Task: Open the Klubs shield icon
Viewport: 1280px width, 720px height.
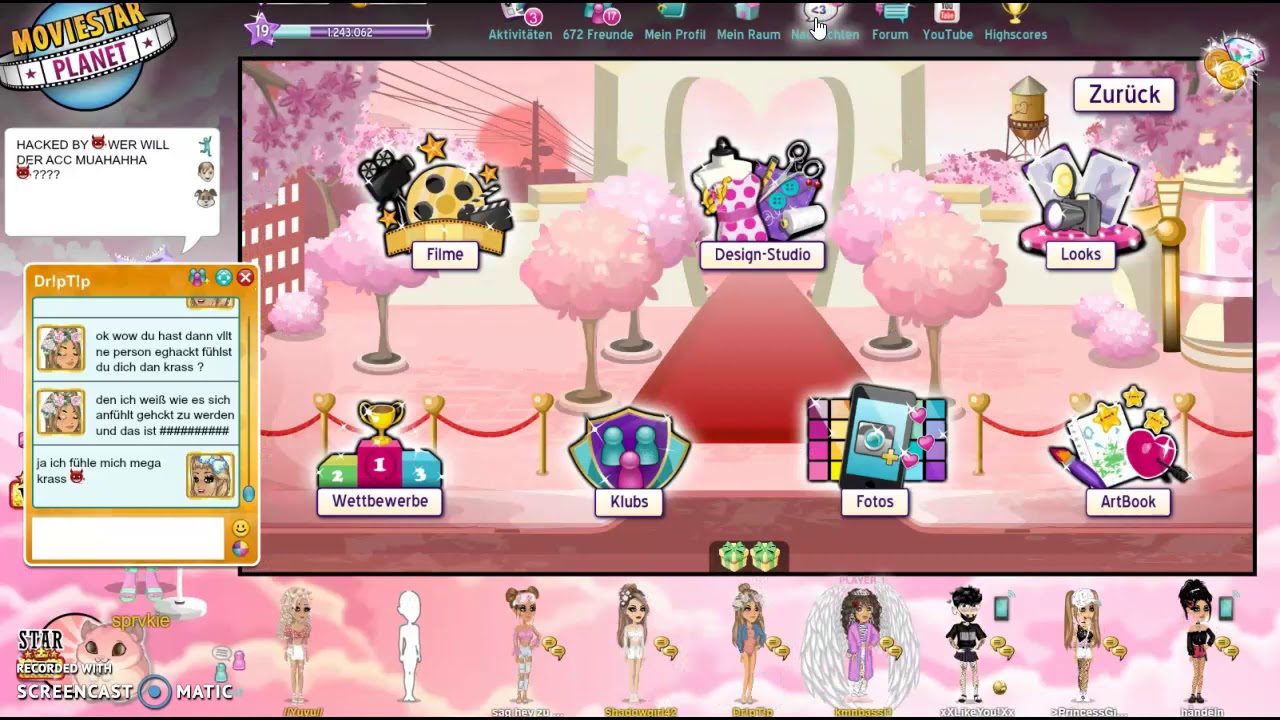Action: coord(629,463)
